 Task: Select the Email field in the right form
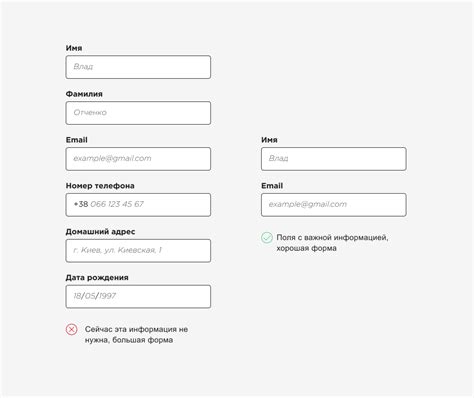(x=334, y=205)
